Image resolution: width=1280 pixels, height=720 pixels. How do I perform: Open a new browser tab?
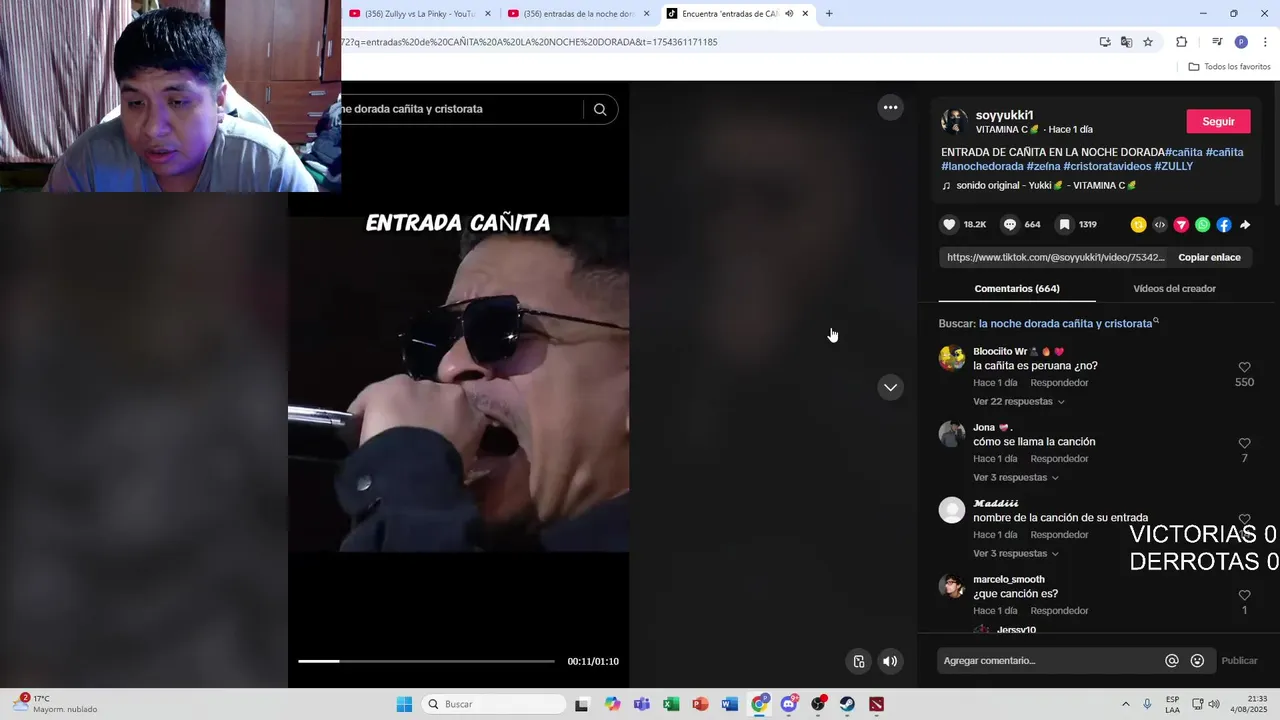(x=829, y=14)
